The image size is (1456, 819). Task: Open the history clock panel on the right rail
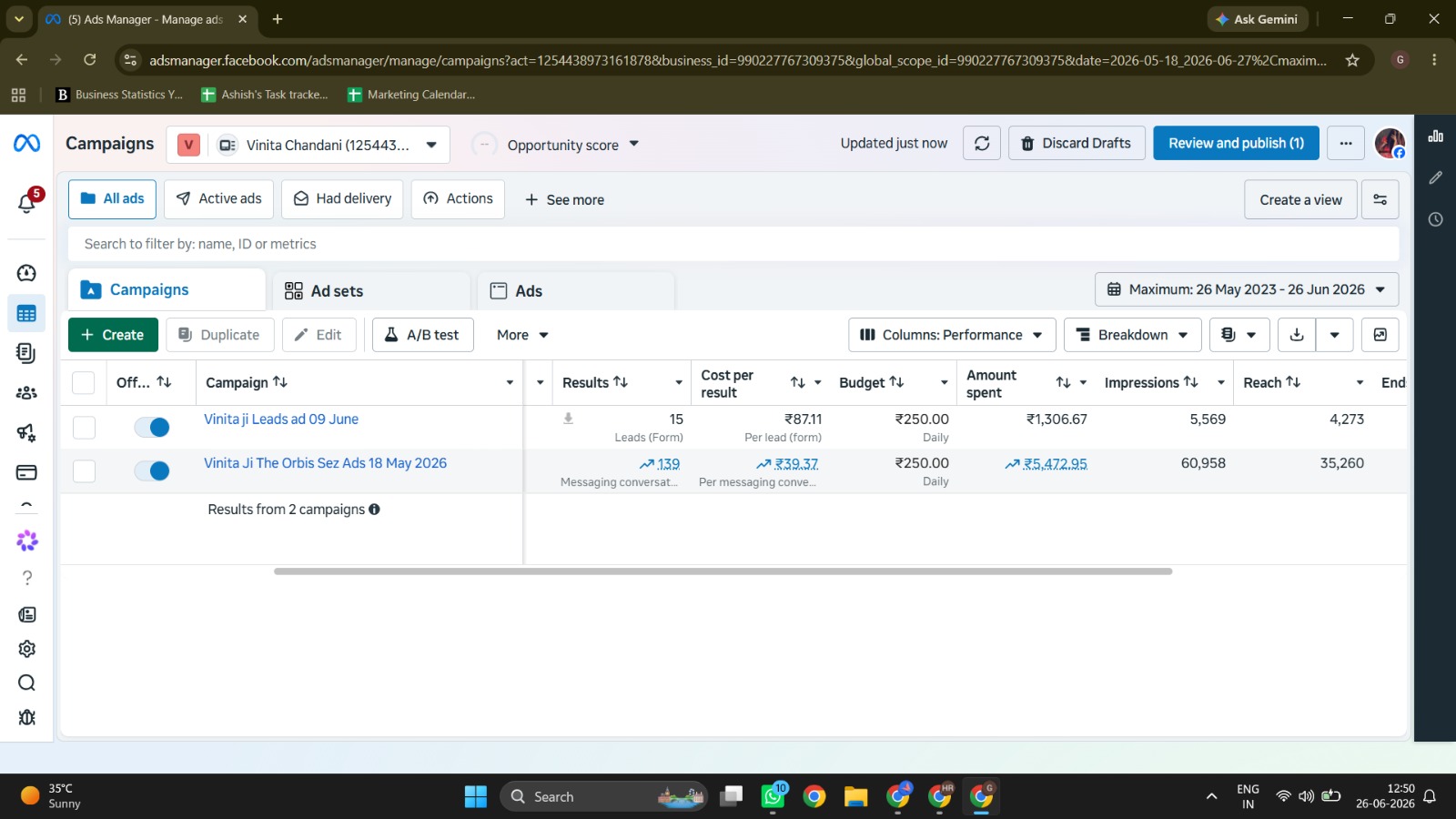click(x=1436, y=219)
